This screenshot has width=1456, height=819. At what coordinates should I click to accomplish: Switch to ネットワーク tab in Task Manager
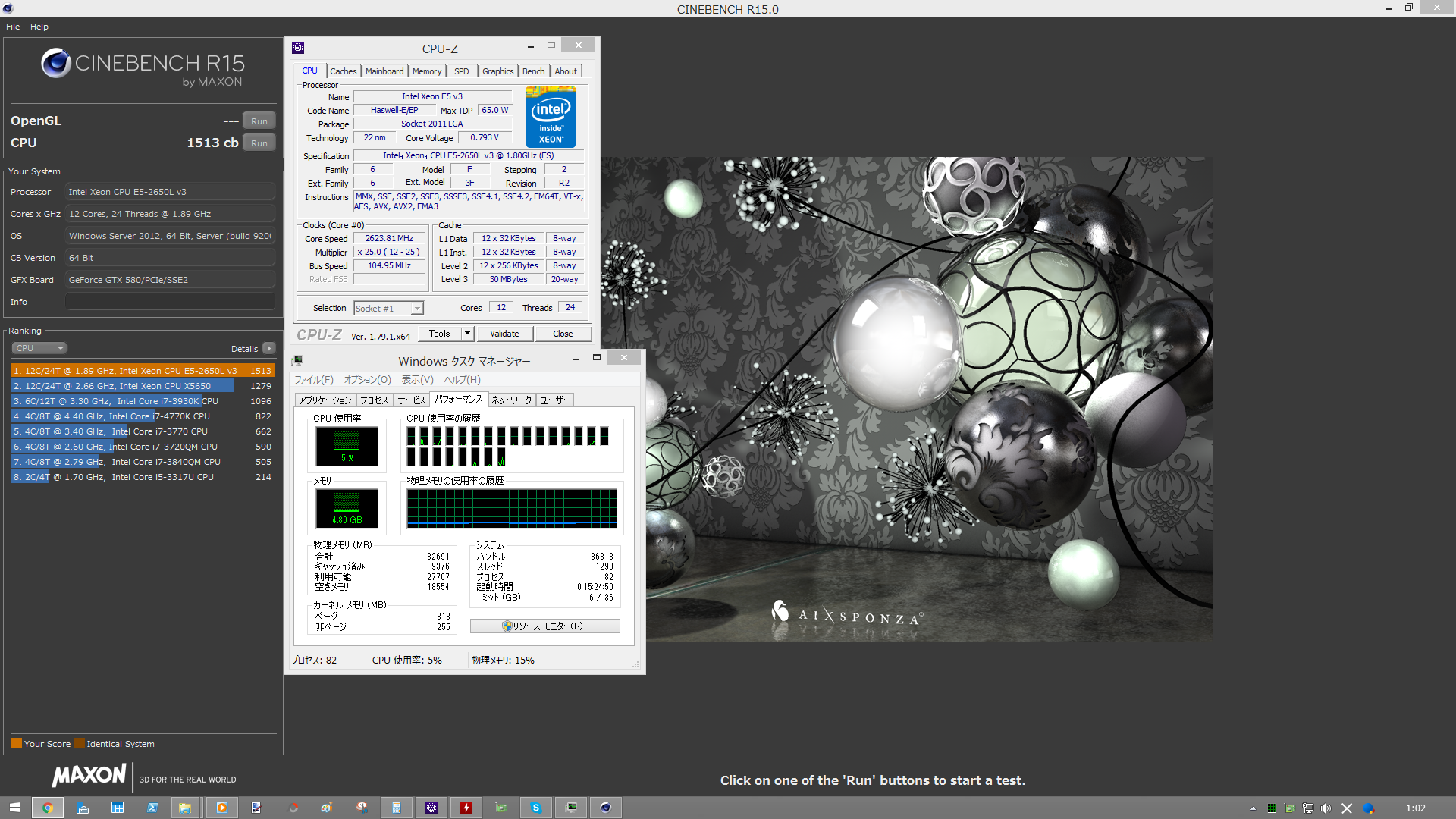(512, 400)
